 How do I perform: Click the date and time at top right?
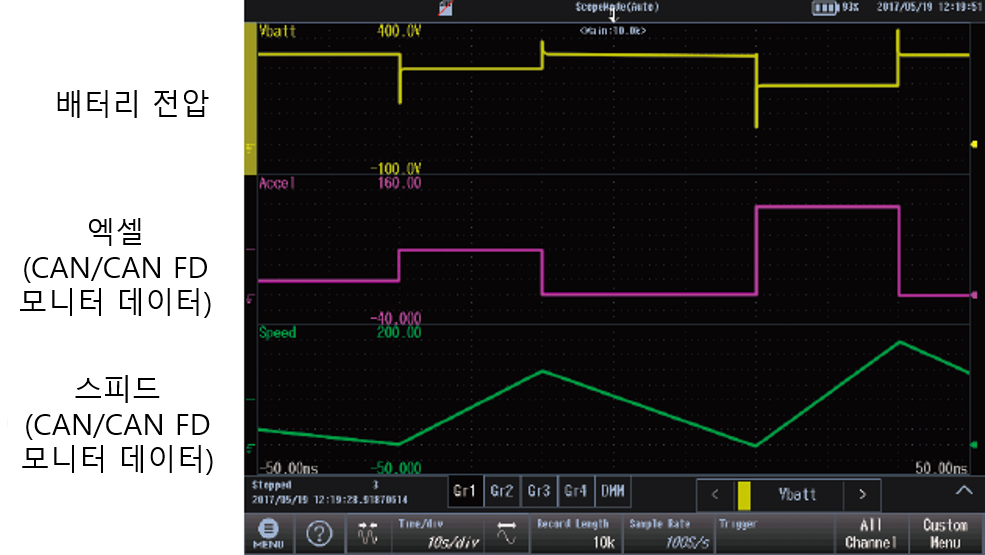pos(929,7)
